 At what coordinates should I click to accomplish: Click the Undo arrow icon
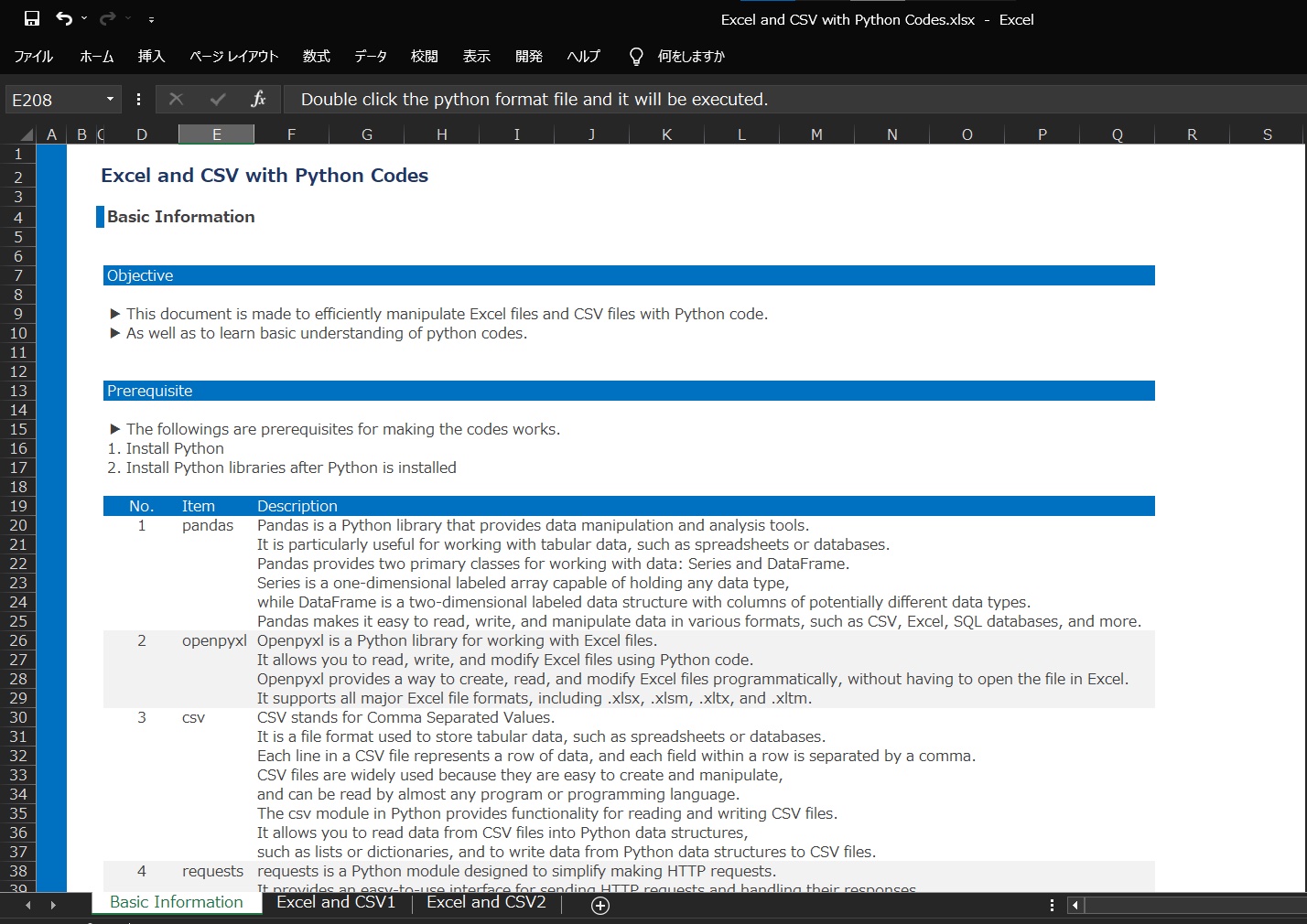click(x=63, y=18)
